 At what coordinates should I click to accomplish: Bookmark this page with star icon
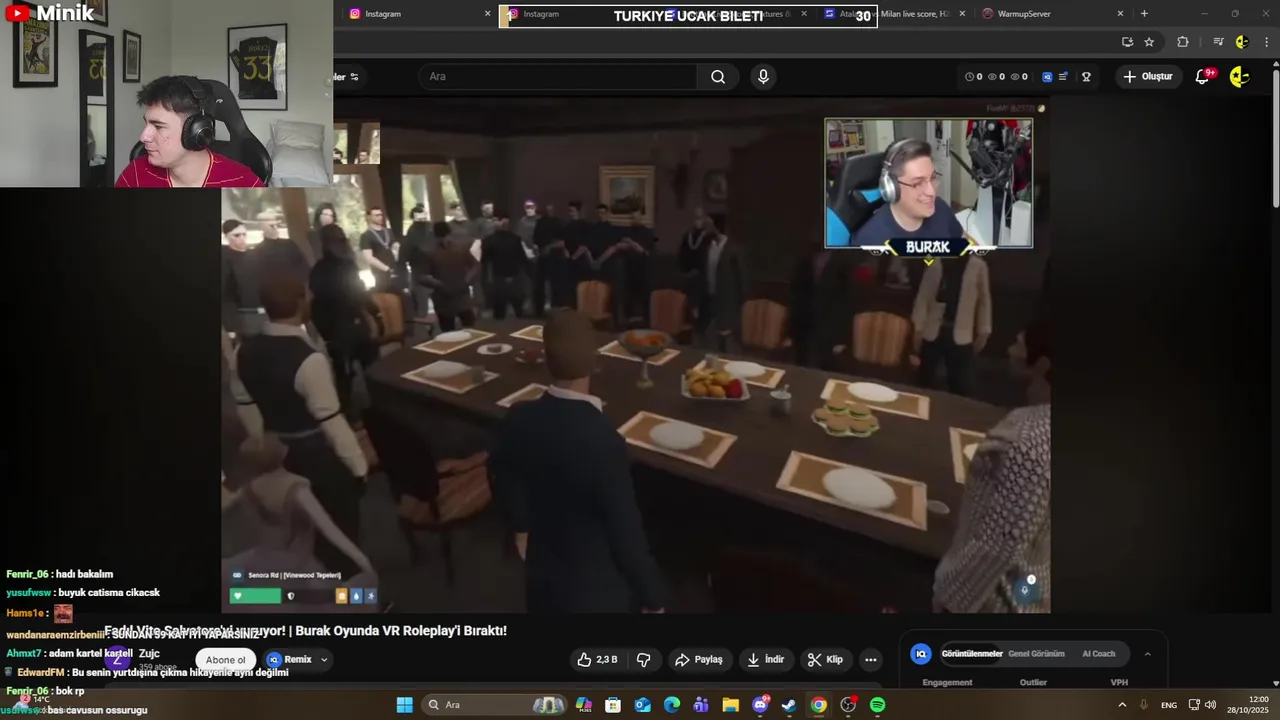pyautogui.click(x=1149, y=42)
